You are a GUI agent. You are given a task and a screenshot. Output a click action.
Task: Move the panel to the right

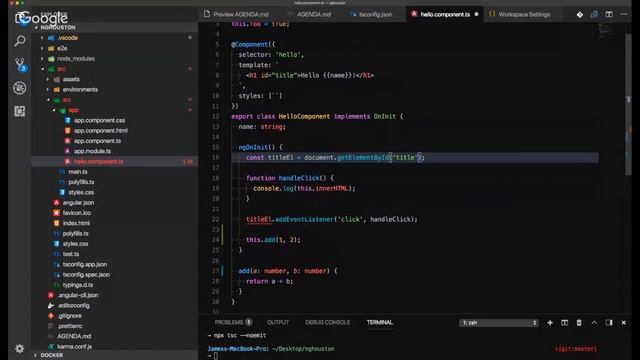pos(609,322)
